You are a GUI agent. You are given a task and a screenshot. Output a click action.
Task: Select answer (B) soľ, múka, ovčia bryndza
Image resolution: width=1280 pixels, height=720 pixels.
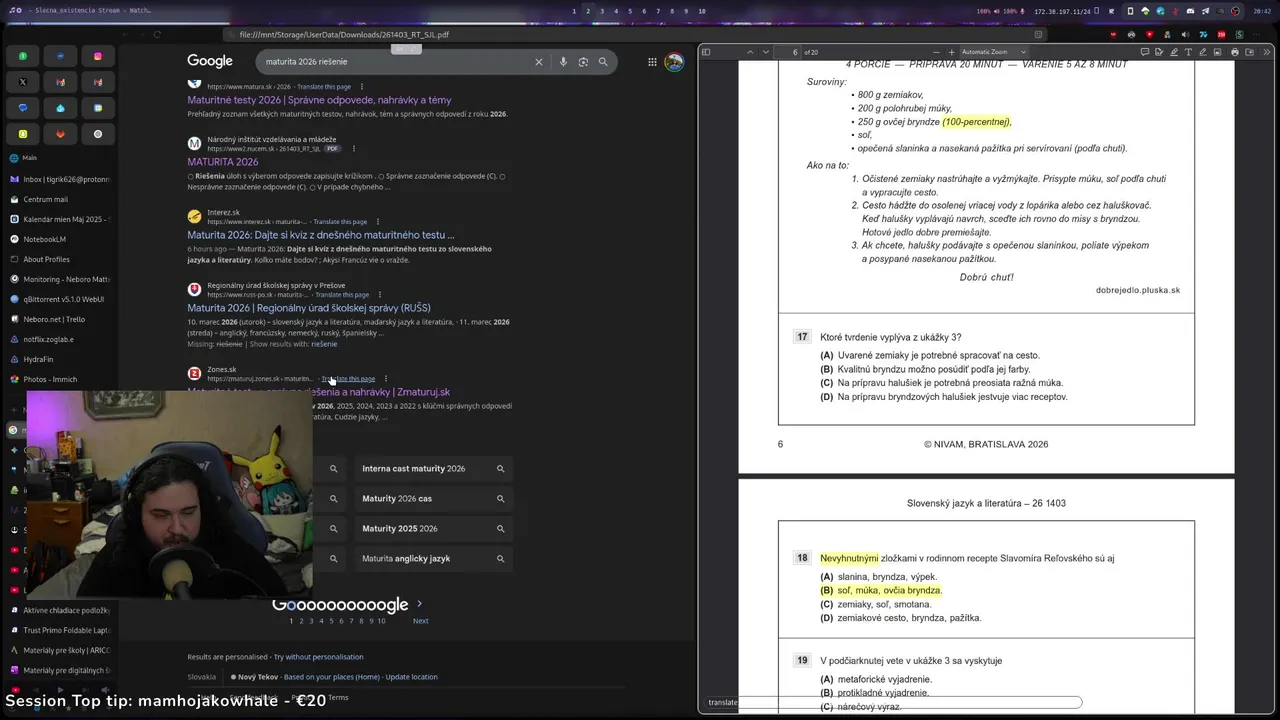pyautogui.click(x=881, y=591)
